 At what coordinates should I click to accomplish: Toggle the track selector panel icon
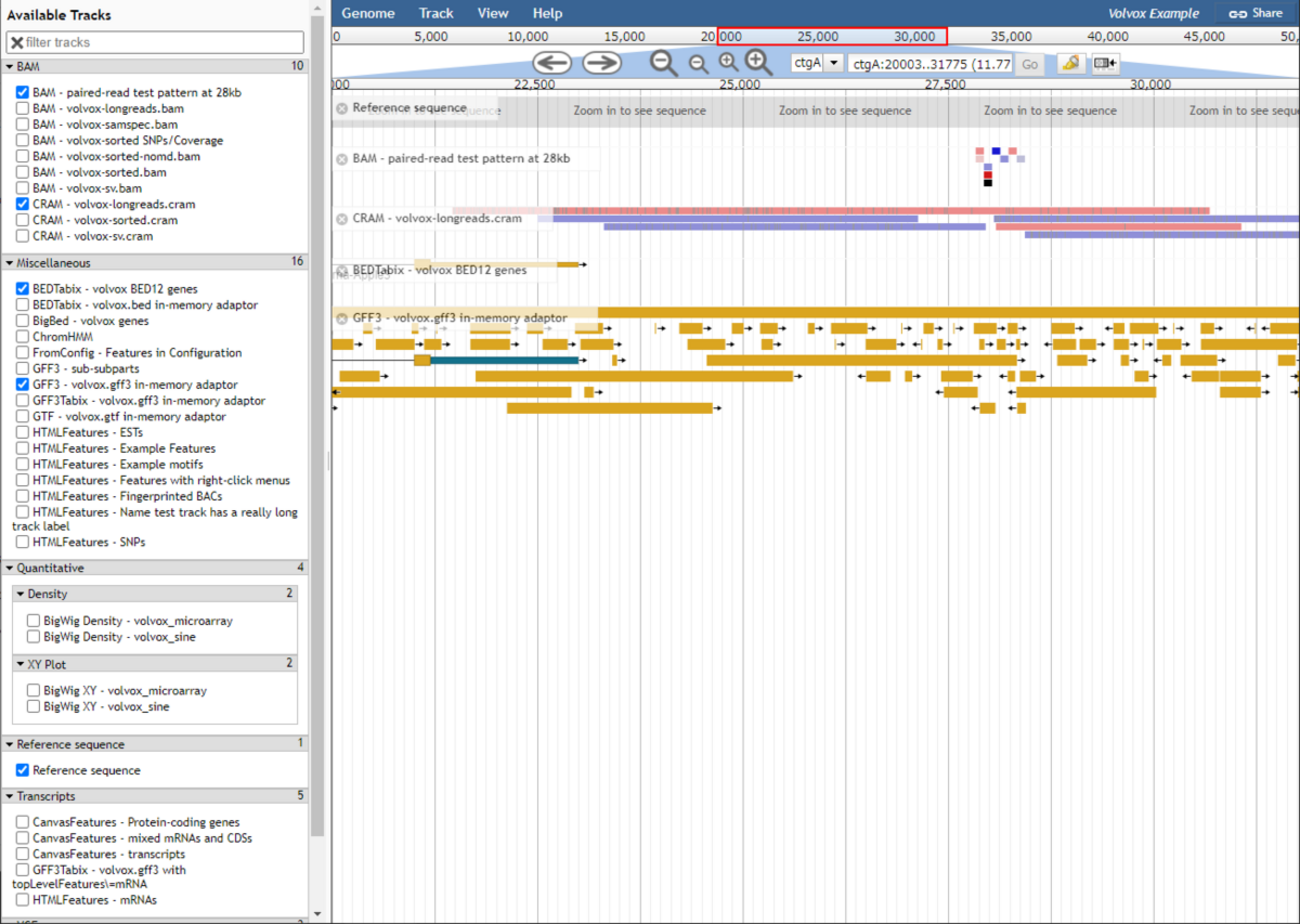(x=1105, y=64)
